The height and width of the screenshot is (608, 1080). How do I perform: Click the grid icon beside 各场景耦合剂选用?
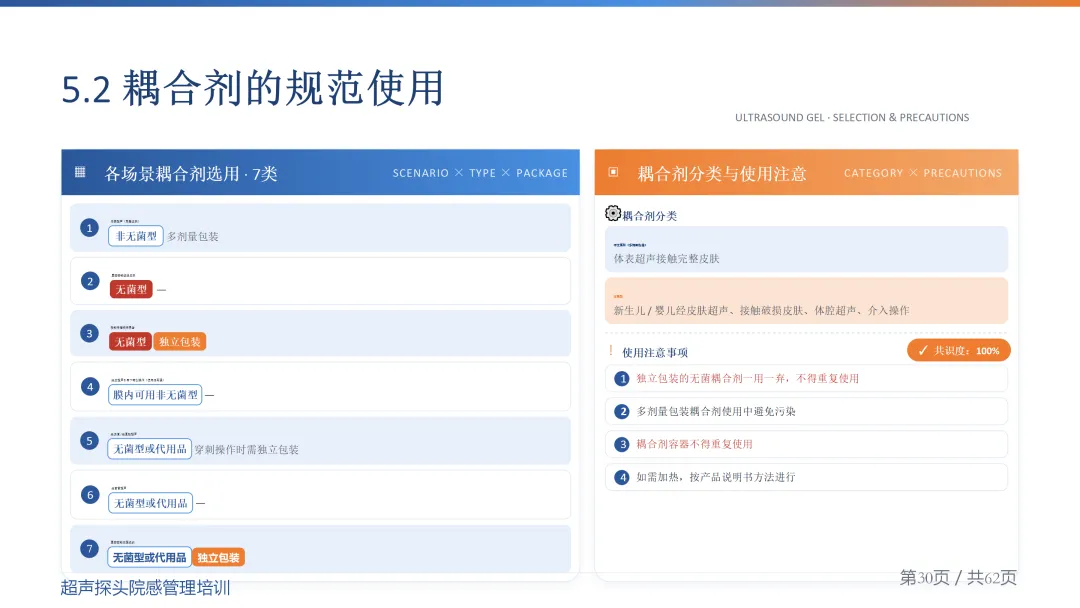80,172
